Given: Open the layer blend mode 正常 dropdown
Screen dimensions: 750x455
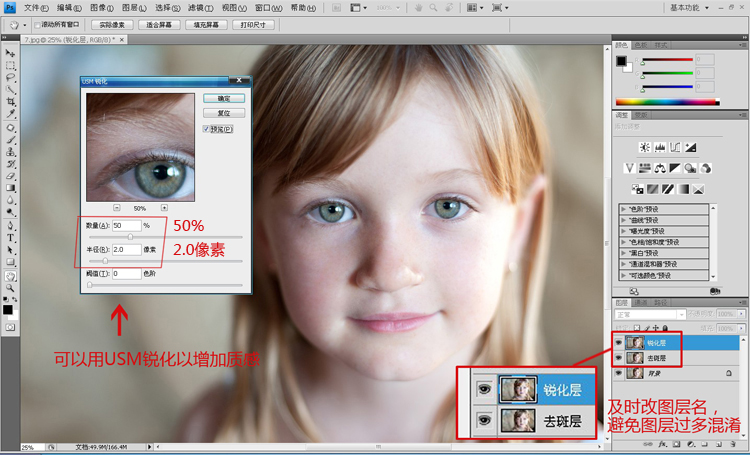Looking at the screenshot, I should pyautogui.click(x=650, y=314).
